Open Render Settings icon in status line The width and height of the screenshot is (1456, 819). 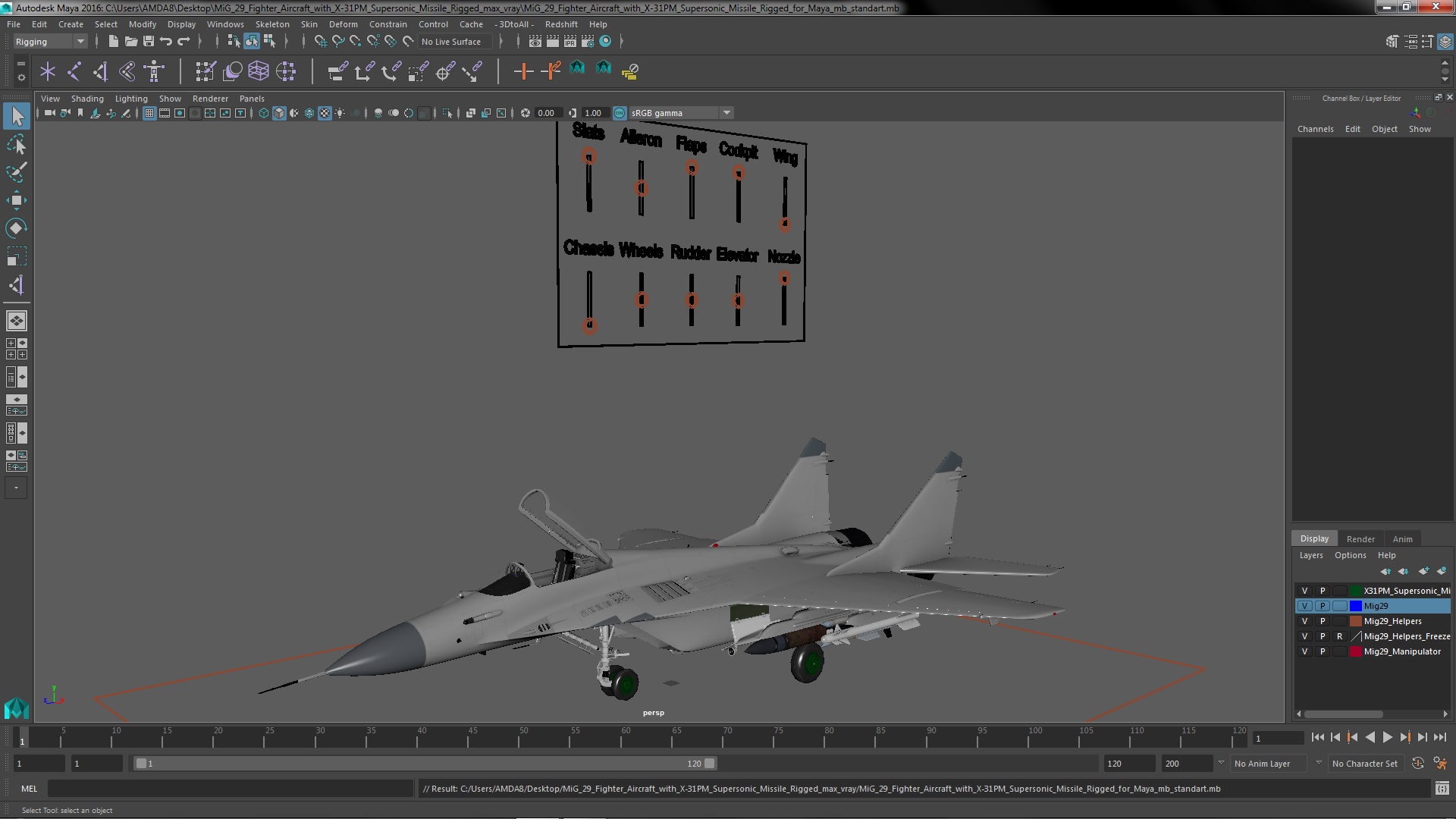tap(588, 42)
